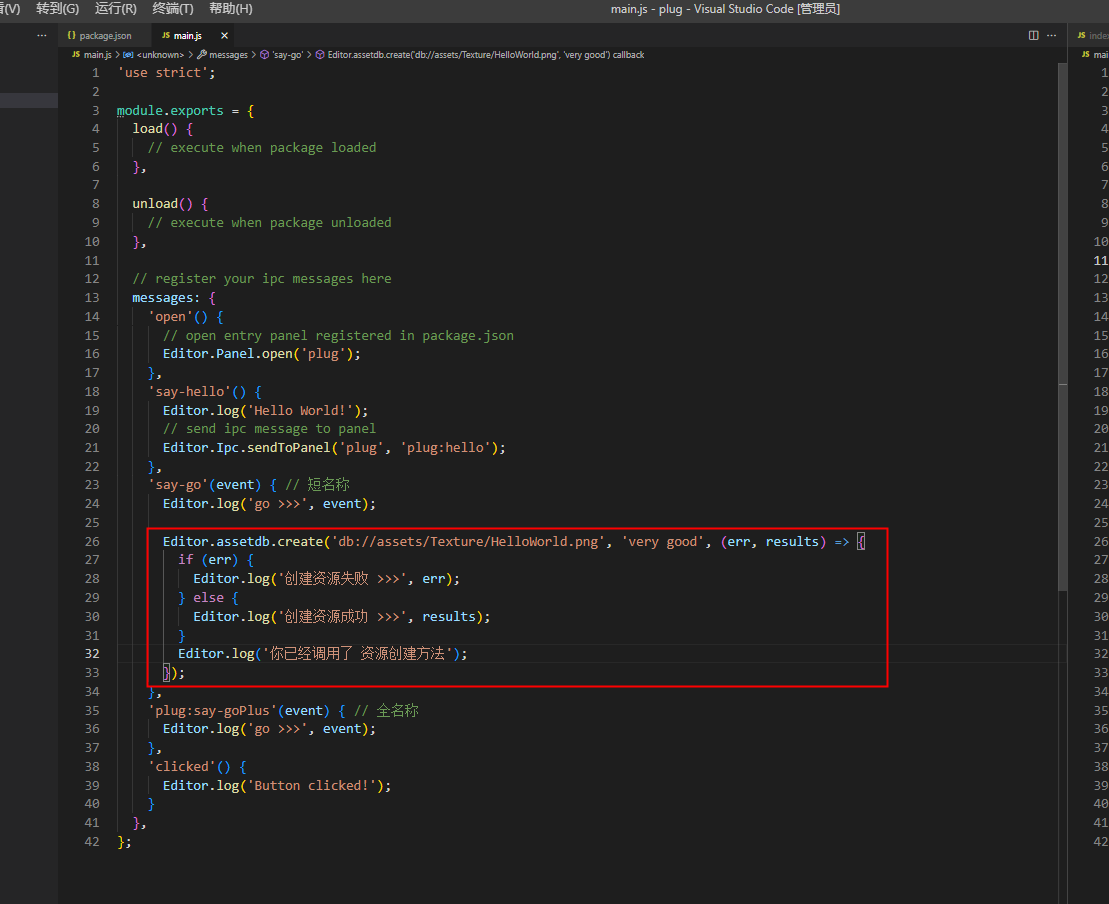Split the editor to the right

click(x=1033, y=35)
